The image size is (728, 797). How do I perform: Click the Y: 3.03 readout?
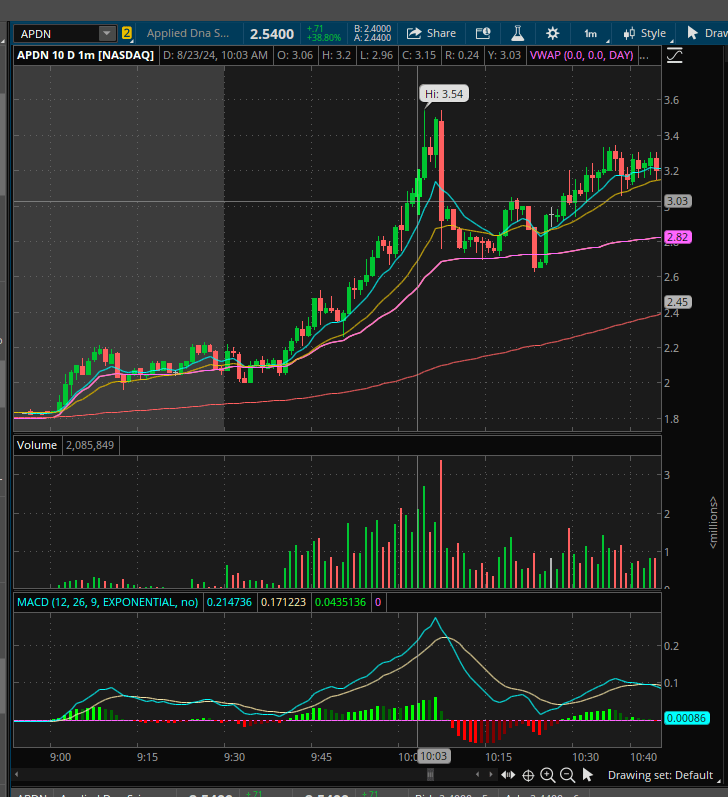point(504,55)
